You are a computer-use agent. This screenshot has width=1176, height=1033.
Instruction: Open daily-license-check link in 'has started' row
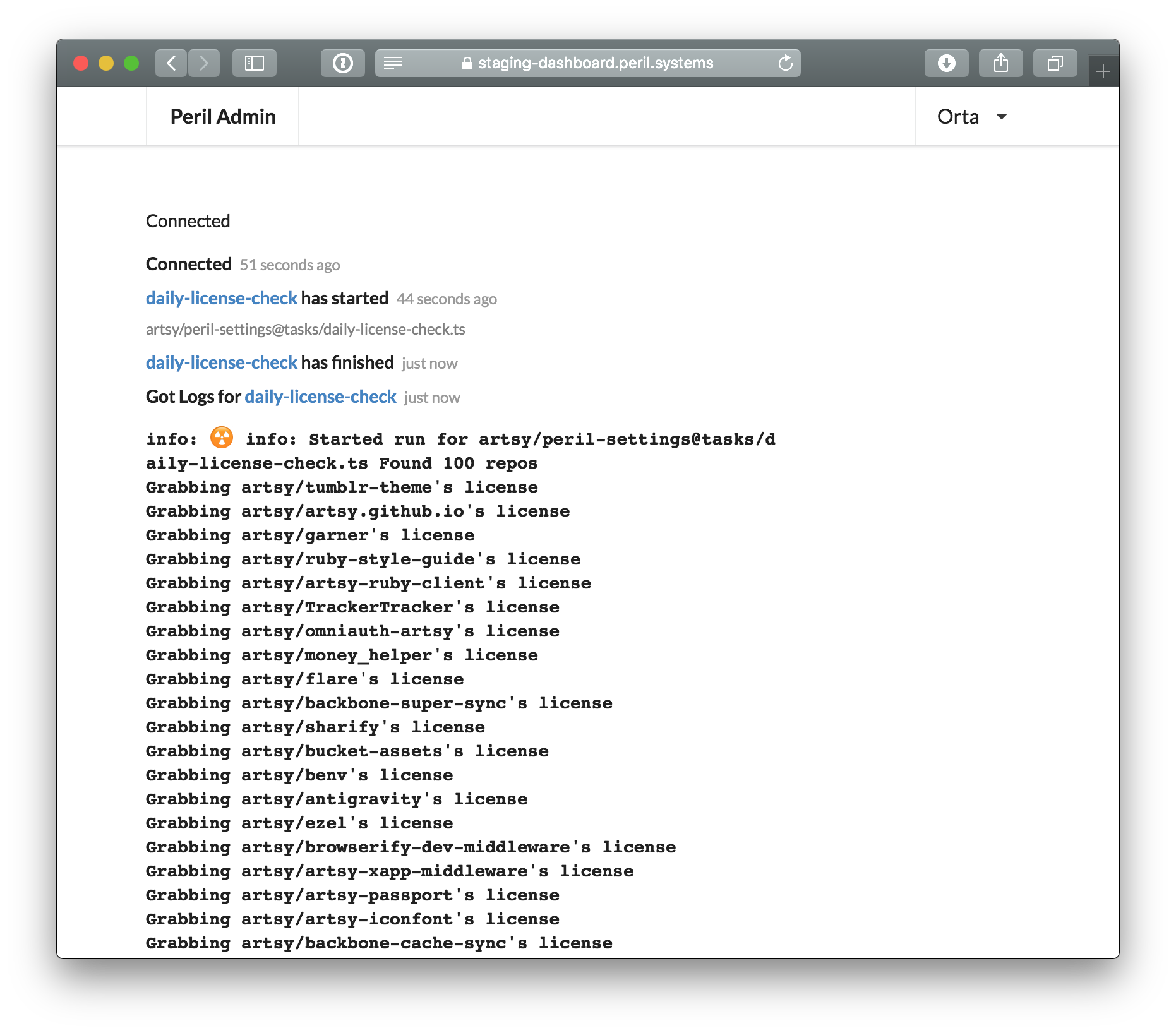click(x=222, y=298)
